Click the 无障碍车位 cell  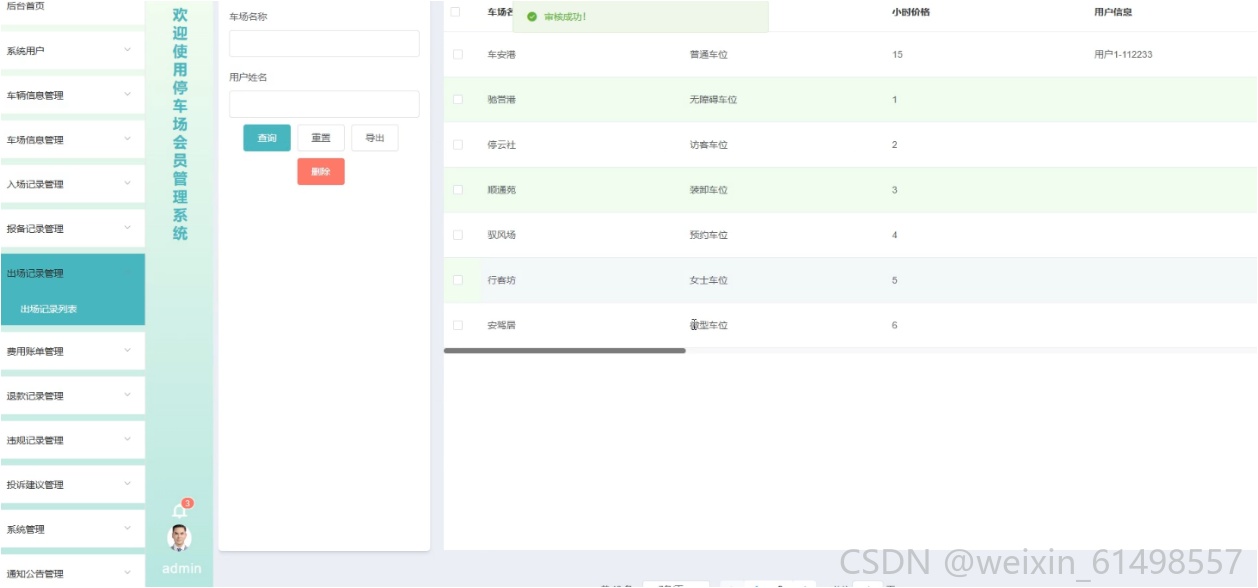(713, 99)
